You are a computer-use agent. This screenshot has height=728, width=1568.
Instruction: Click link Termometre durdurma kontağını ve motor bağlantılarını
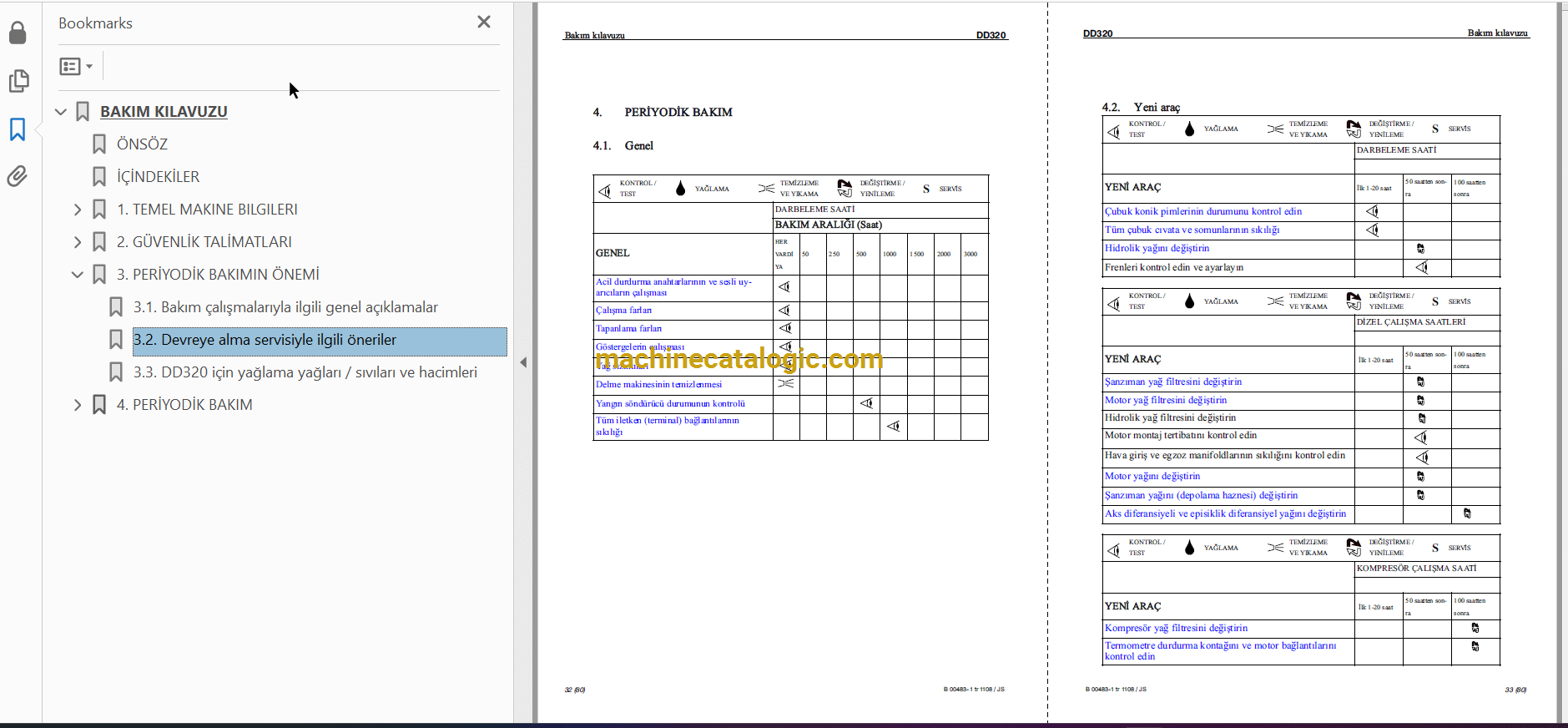click(x=1220, y=651)
